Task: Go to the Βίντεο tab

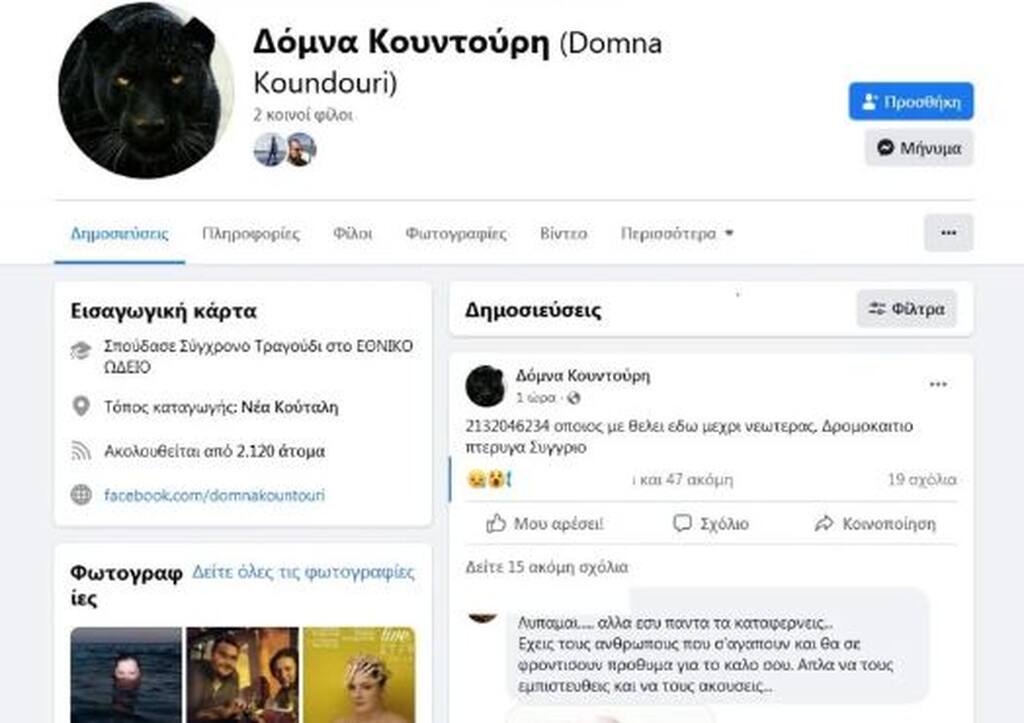Action: pos(564,234)
